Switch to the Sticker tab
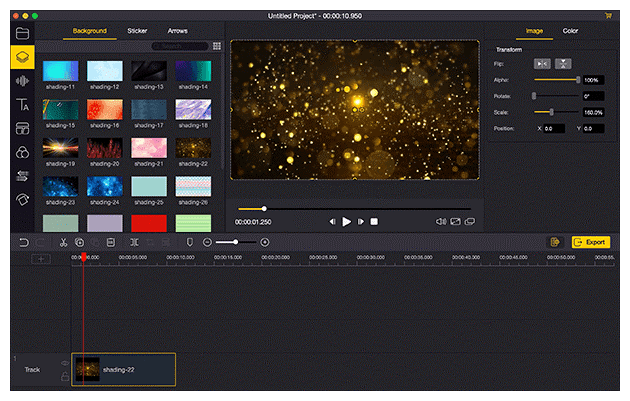 [x=137, y=31]
